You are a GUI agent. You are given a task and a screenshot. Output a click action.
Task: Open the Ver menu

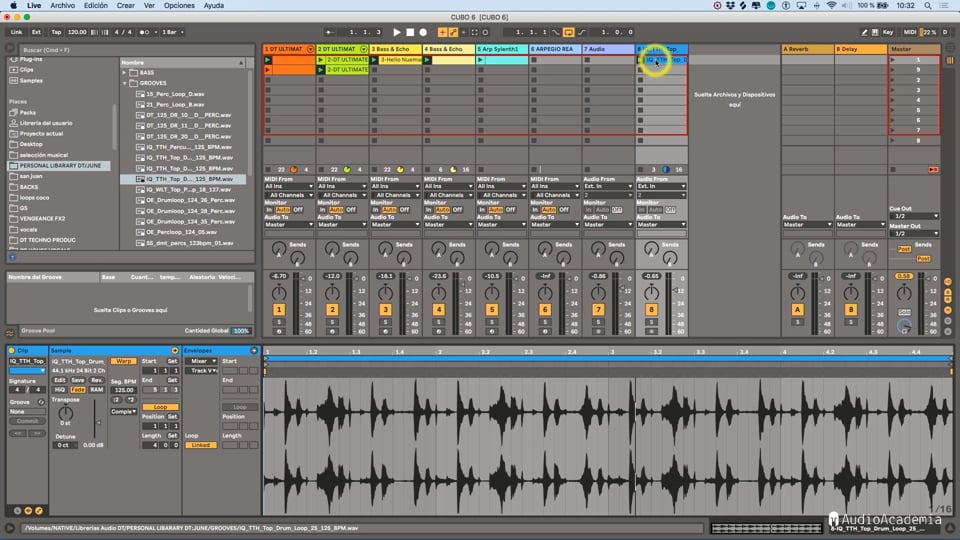(x=149, y=6)
